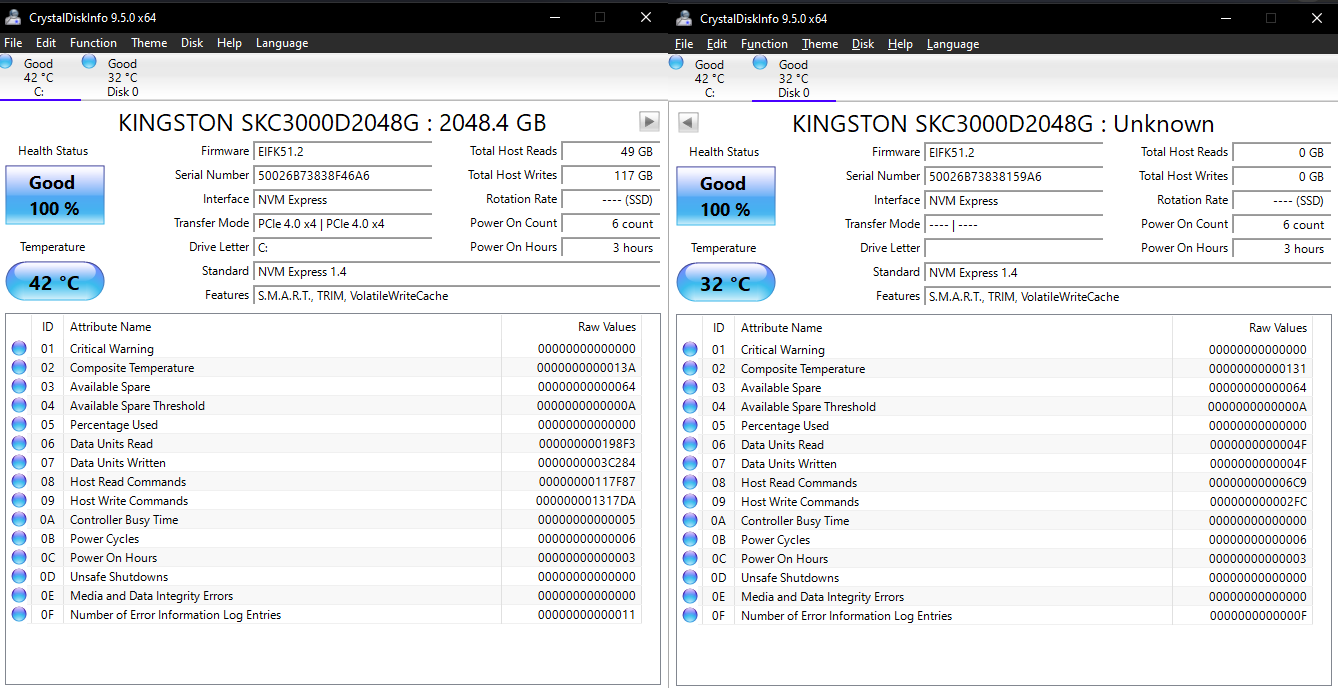Select Disk 0 tab in left window
Screen dimensions: 1338x688
(122, 77)
